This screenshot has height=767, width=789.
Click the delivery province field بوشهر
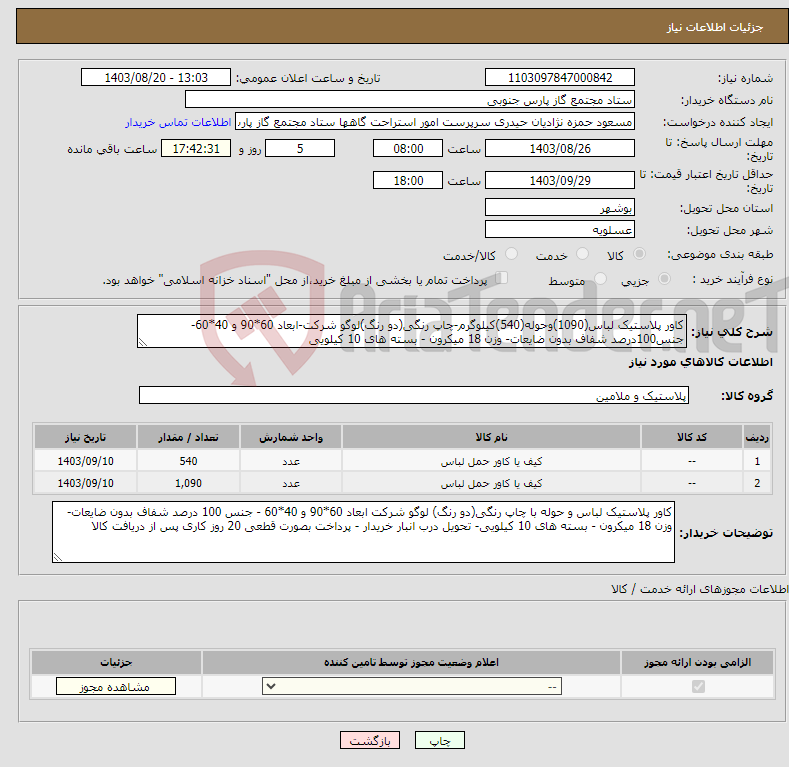point(560,207)
